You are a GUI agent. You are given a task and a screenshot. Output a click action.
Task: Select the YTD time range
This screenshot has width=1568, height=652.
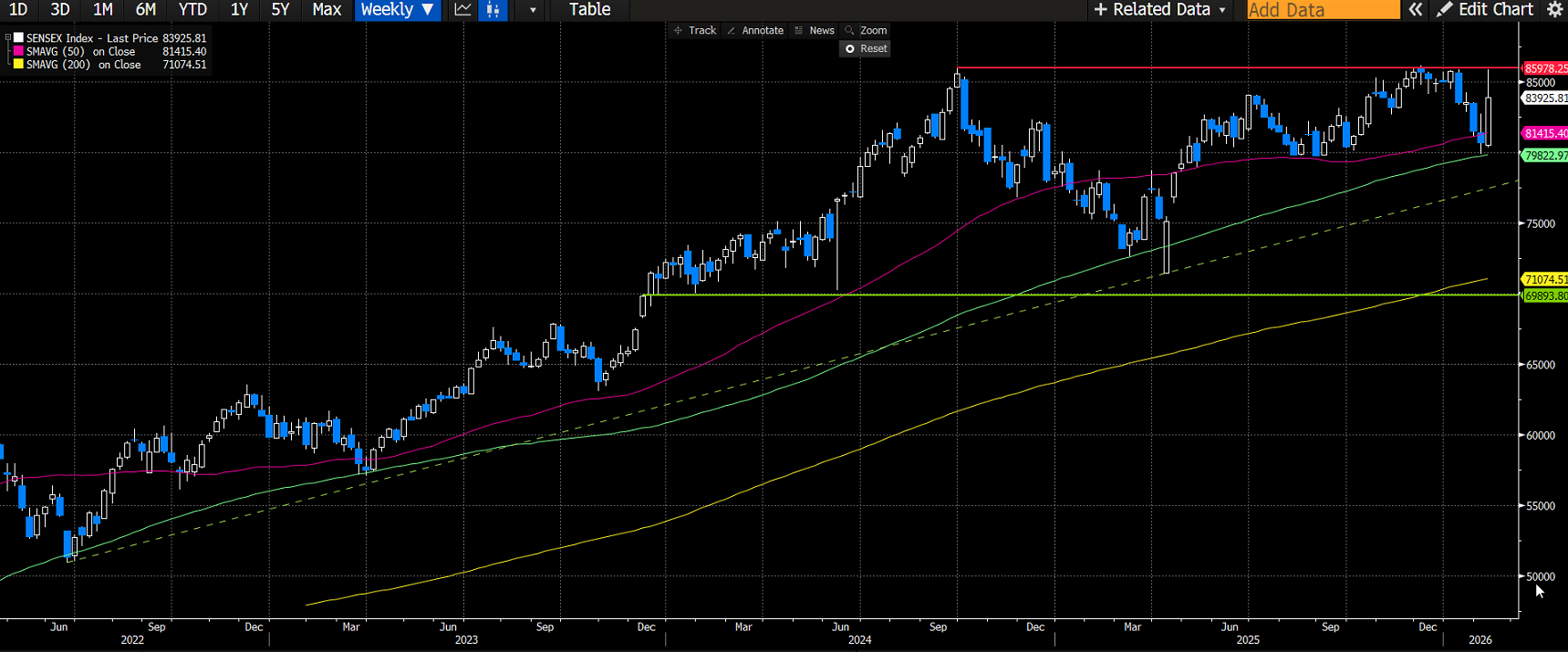pyautogui.click(x=192, y=10)
